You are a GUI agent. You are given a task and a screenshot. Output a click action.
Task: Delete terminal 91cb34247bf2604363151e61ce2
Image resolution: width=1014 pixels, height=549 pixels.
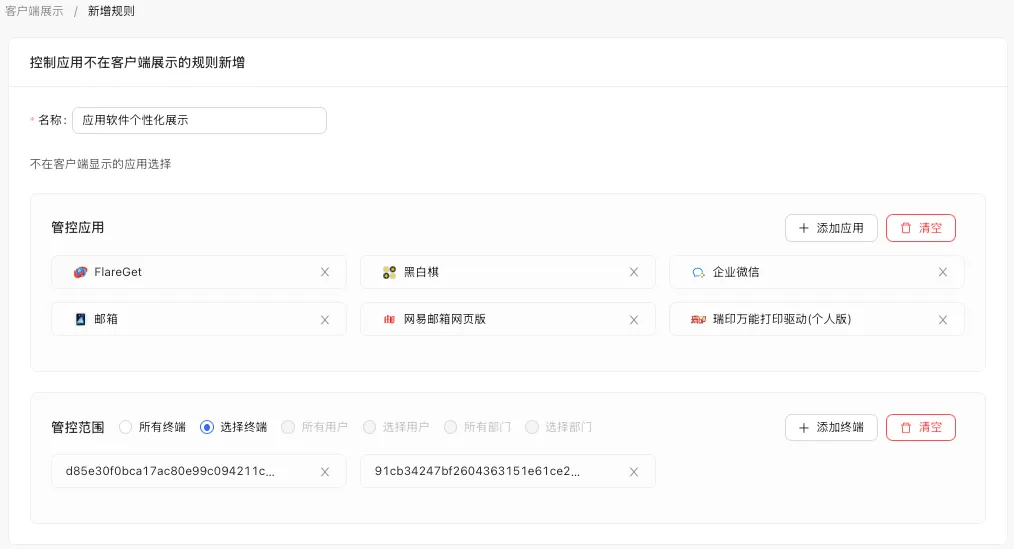coord(633,471)
